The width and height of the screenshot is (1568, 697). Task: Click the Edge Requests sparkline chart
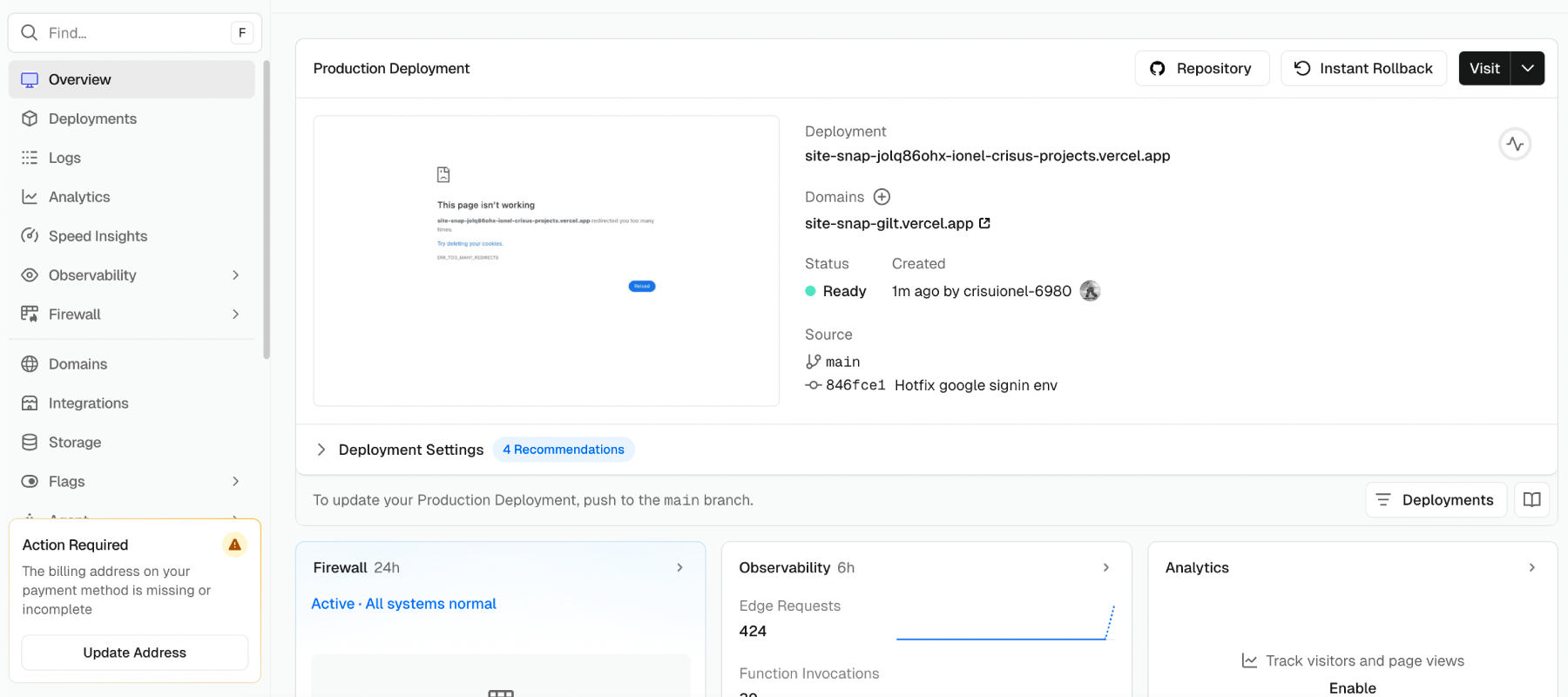pyautogui.click(x=1005, y=622)
